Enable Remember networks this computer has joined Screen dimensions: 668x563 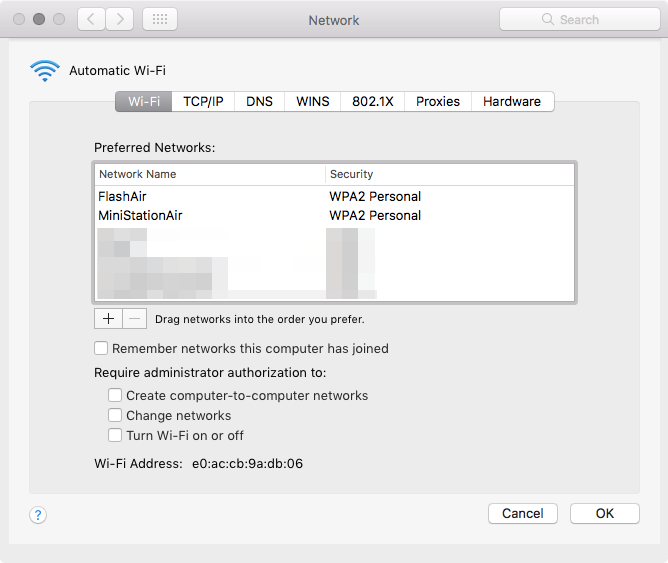(101, 349)
